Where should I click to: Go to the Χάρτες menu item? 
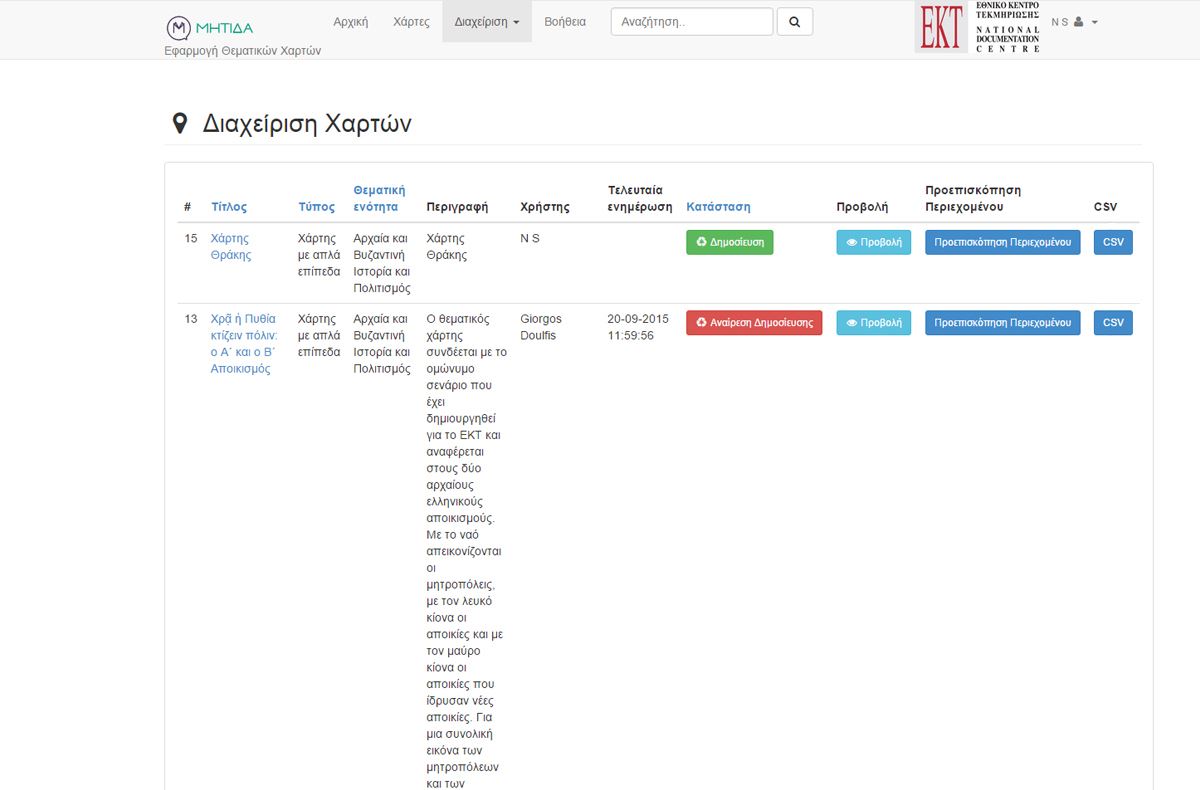coord(411,22)
